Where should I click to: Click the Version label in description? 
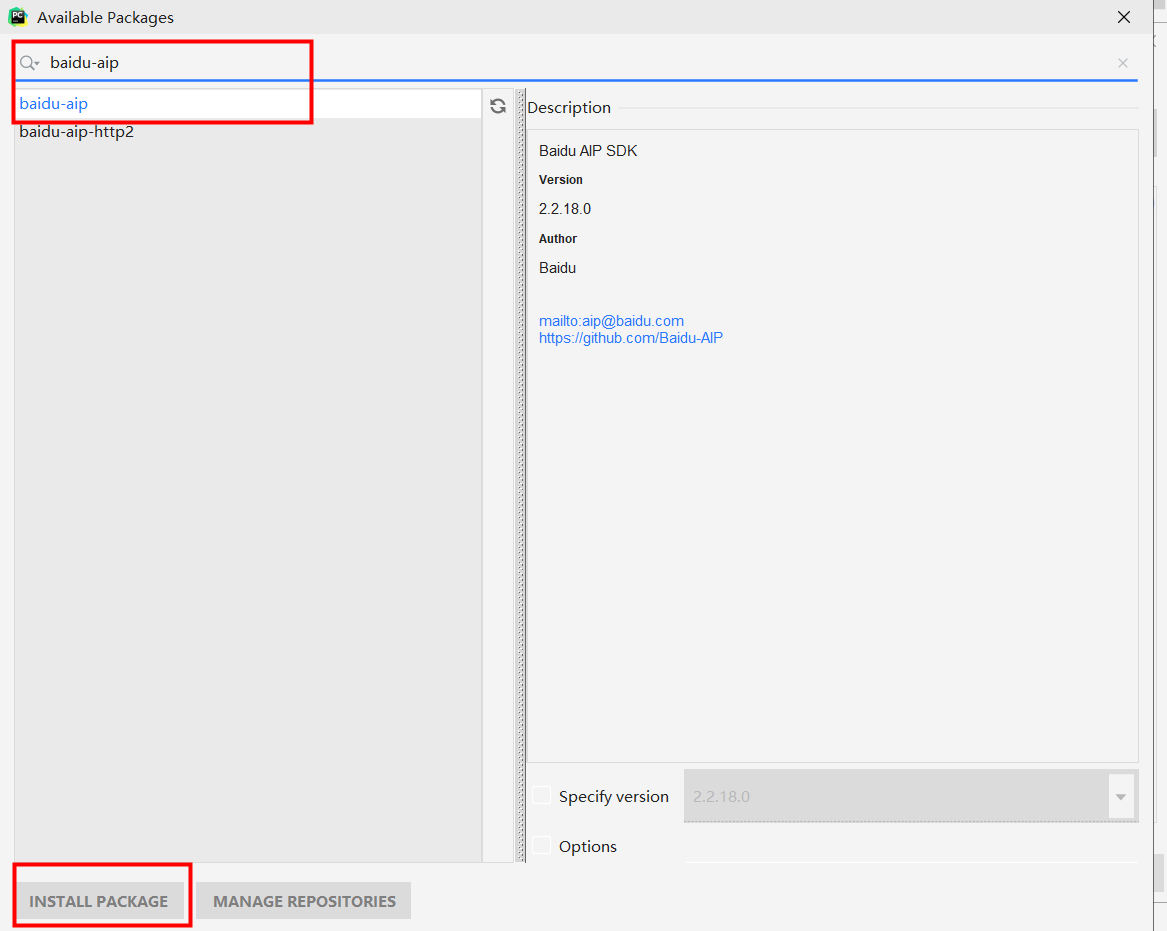(560, 180)
